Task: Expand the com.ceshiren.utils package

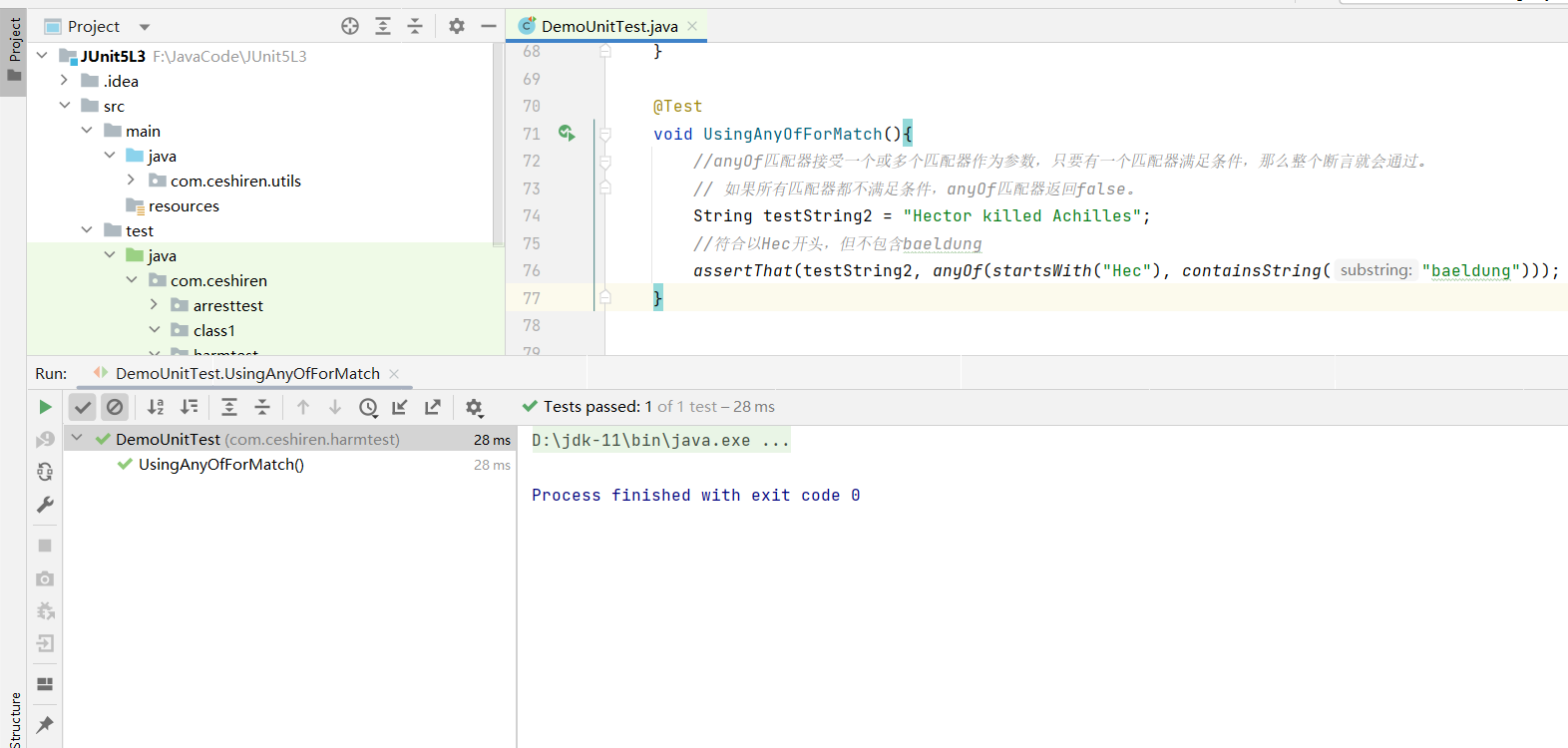Action: pyautogui.click(x=131, y=181)
